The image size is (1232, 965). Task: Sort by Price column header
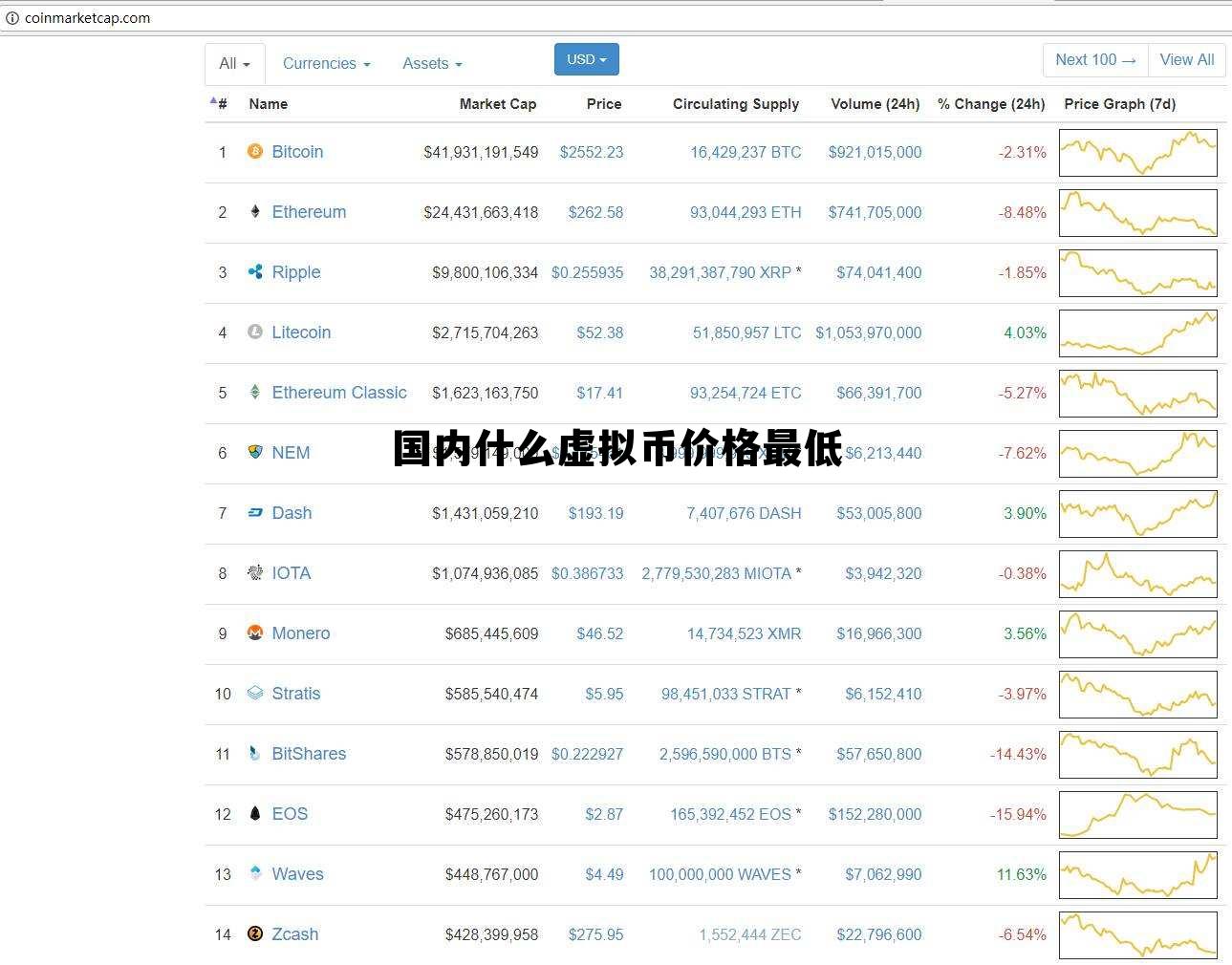pyautogui.click(x=603, y=103)
